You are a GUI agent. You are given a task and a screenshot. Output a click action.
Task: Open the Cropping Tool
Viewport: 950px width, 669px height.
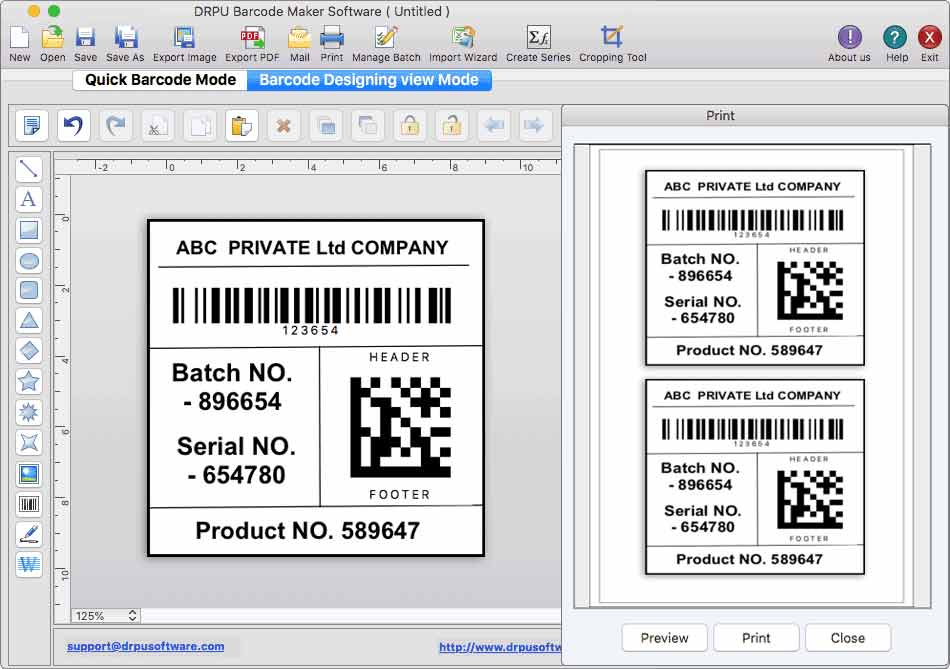click(x=612, y=44)
